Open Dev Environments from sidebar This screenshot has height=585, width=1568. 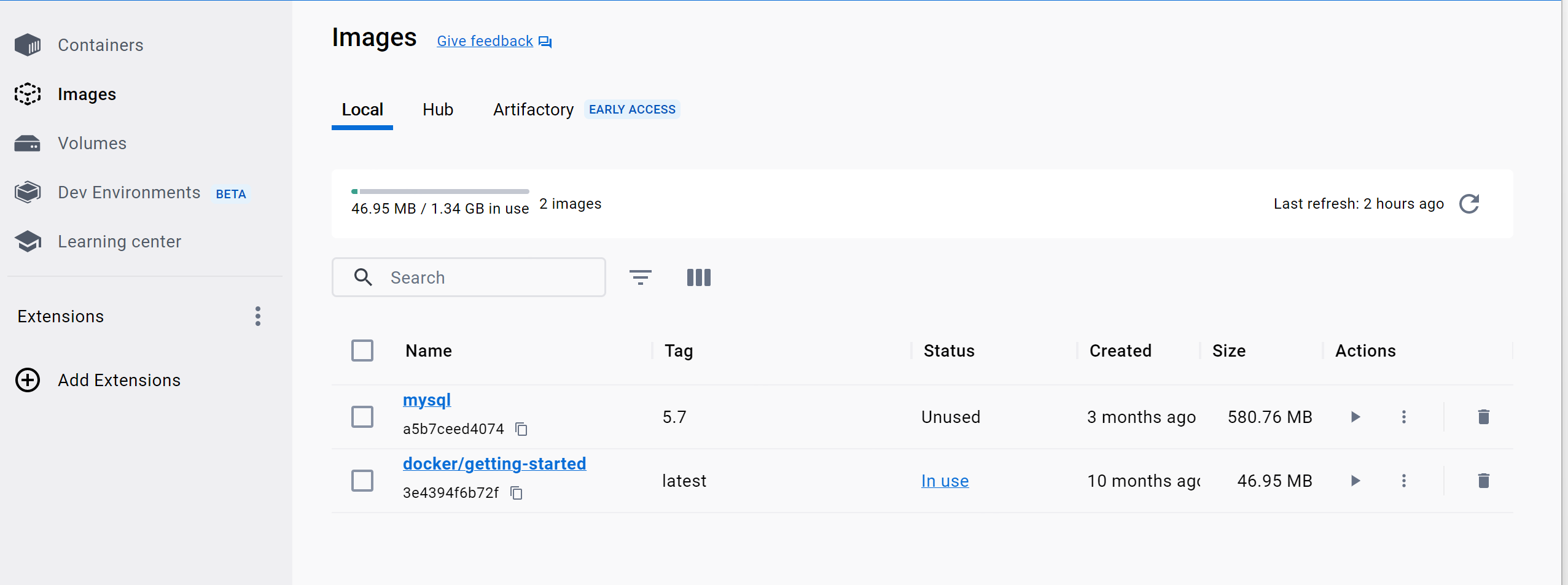[x=128, y=192]
